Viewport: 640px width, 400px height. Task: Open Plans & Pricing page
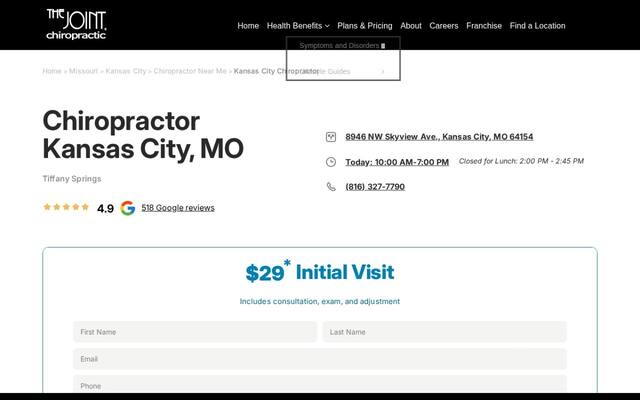(364, 26)
